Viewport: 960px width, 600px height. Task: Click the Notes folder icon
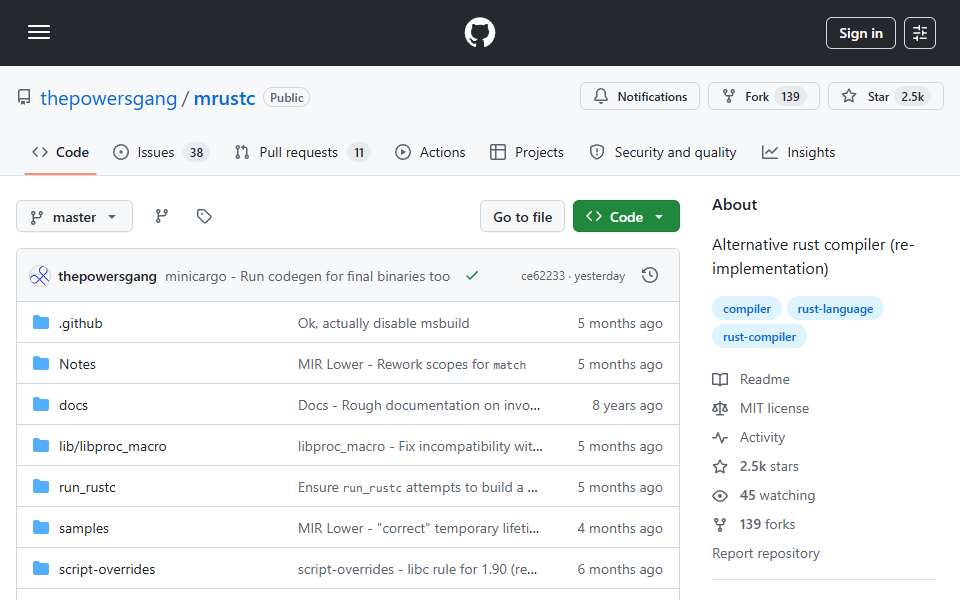tap(41, 364)
